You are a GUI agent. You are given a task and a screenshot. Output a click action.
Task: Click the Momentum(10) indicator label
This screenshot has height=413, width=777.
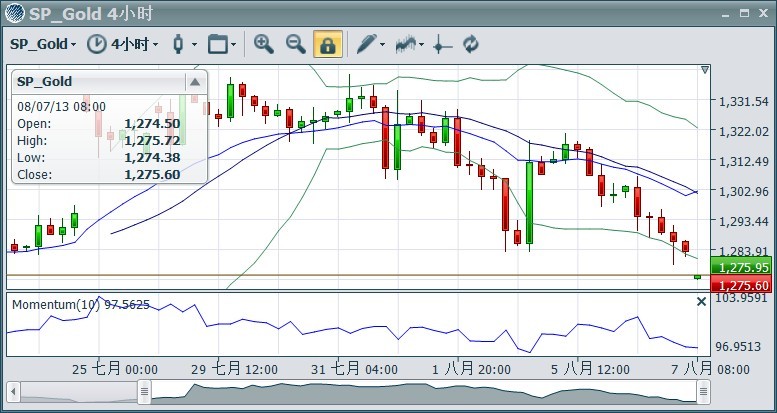tap(81, 304)
